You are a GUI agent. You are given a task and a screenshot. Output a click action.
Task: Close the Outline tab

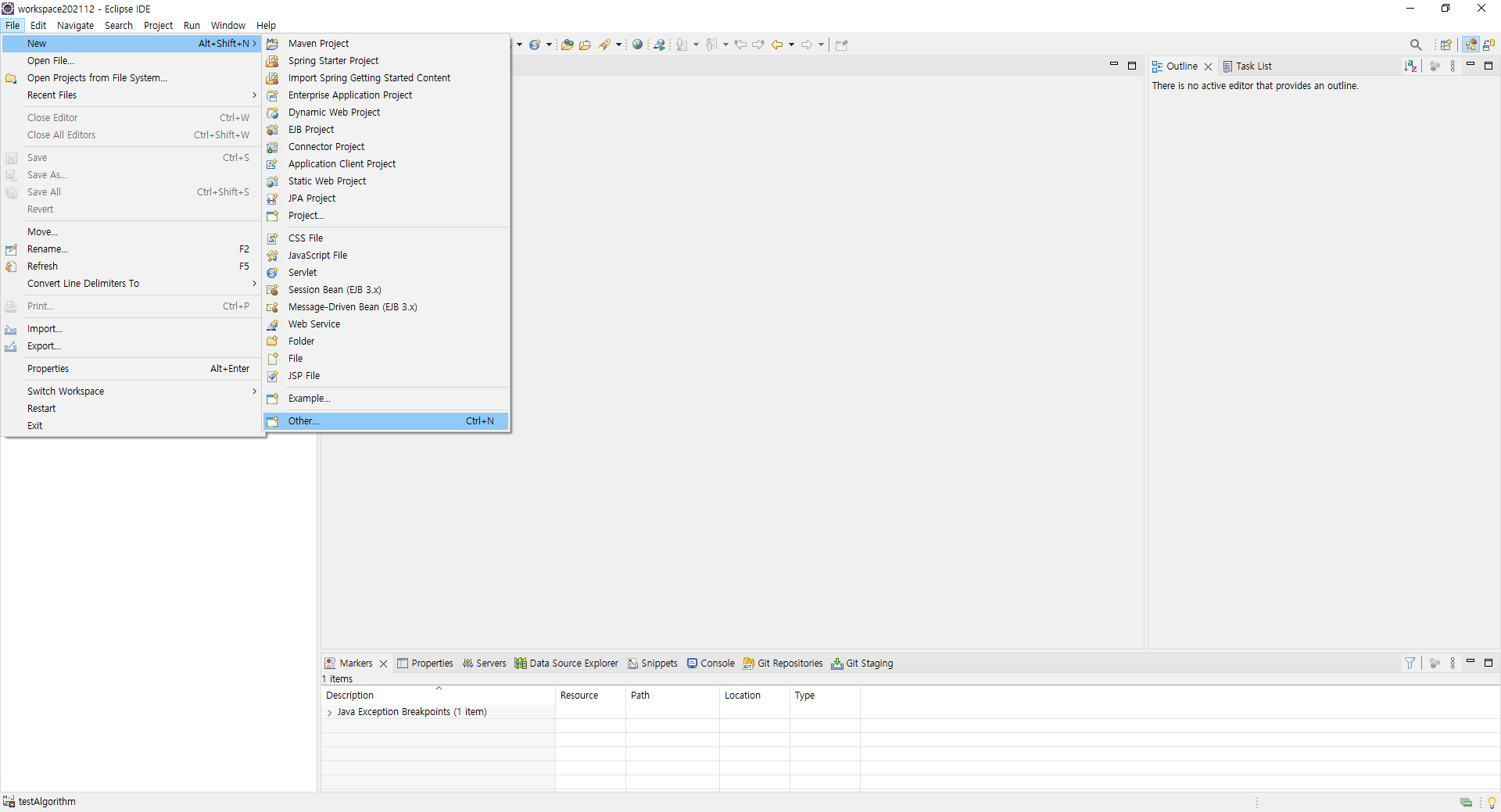pos(1208,66)
